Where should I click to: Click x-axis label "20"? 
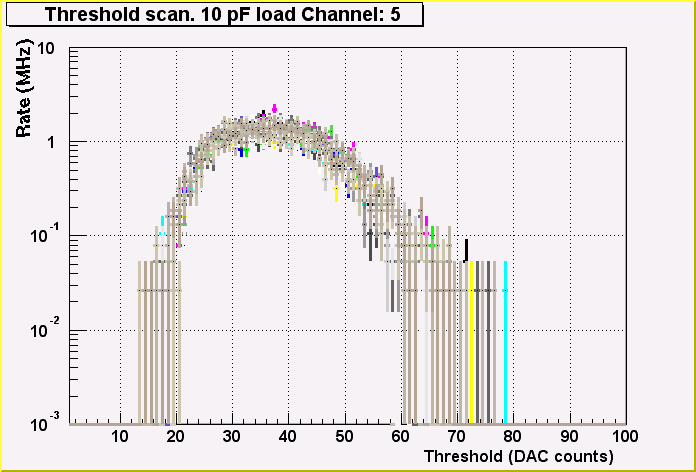tap(176, 436)
